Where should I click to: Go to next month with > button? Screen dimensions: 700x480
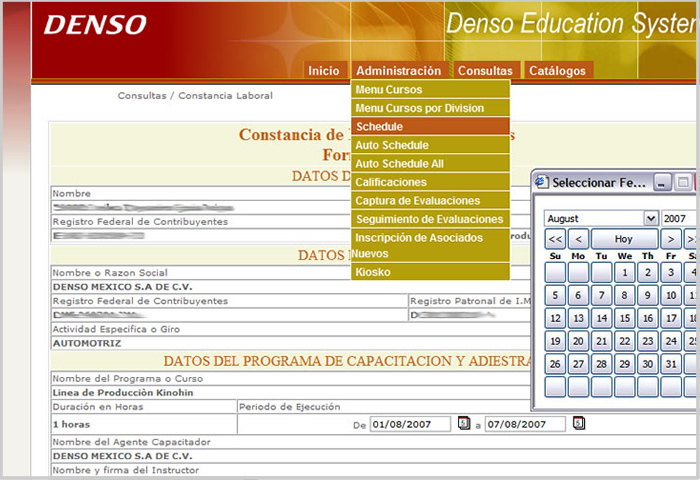click(671, 239)
